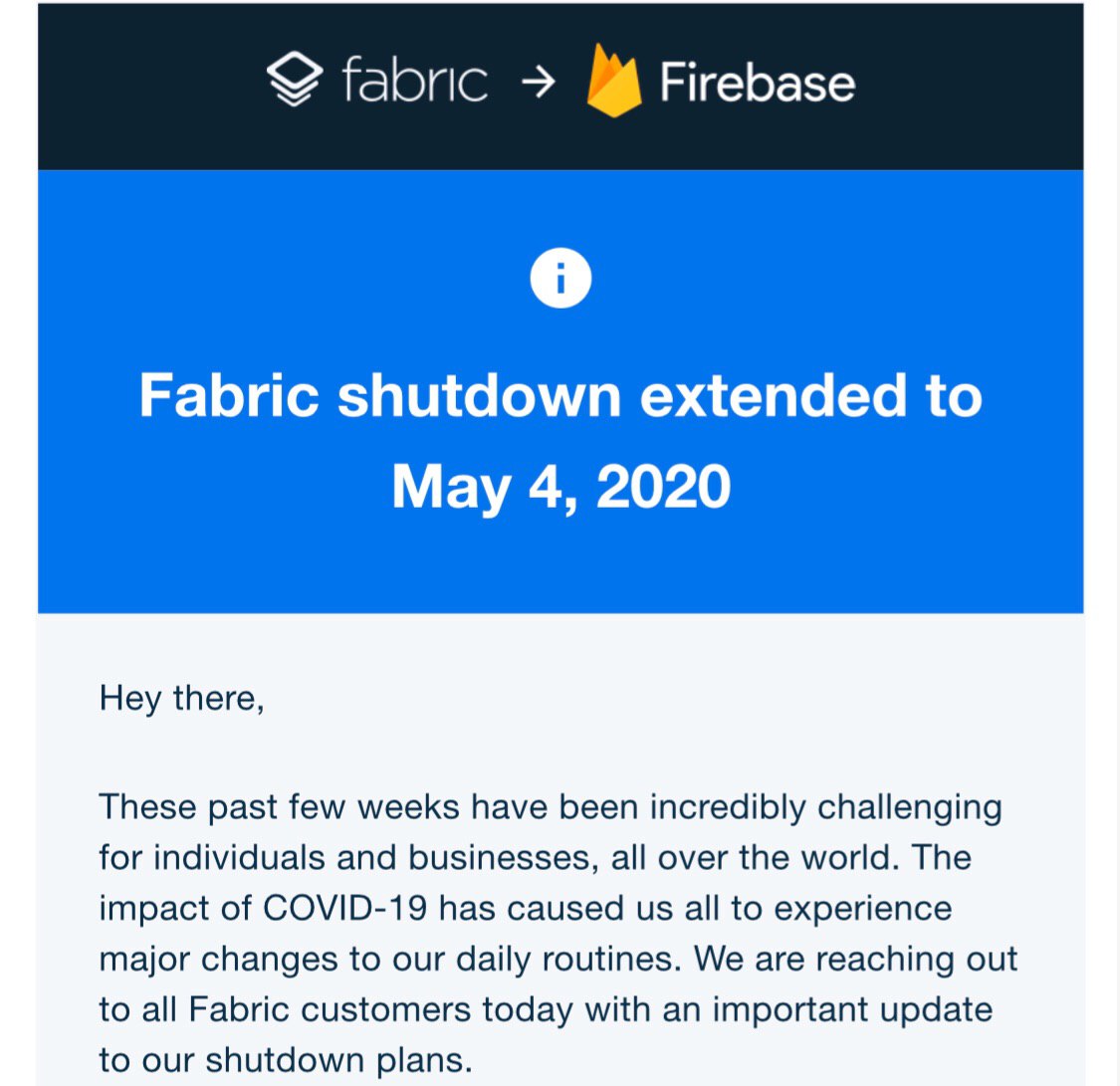The image size is (1120, 1086).
Task: Click the arrow between Fabric and Firebase
Action: 538,84
